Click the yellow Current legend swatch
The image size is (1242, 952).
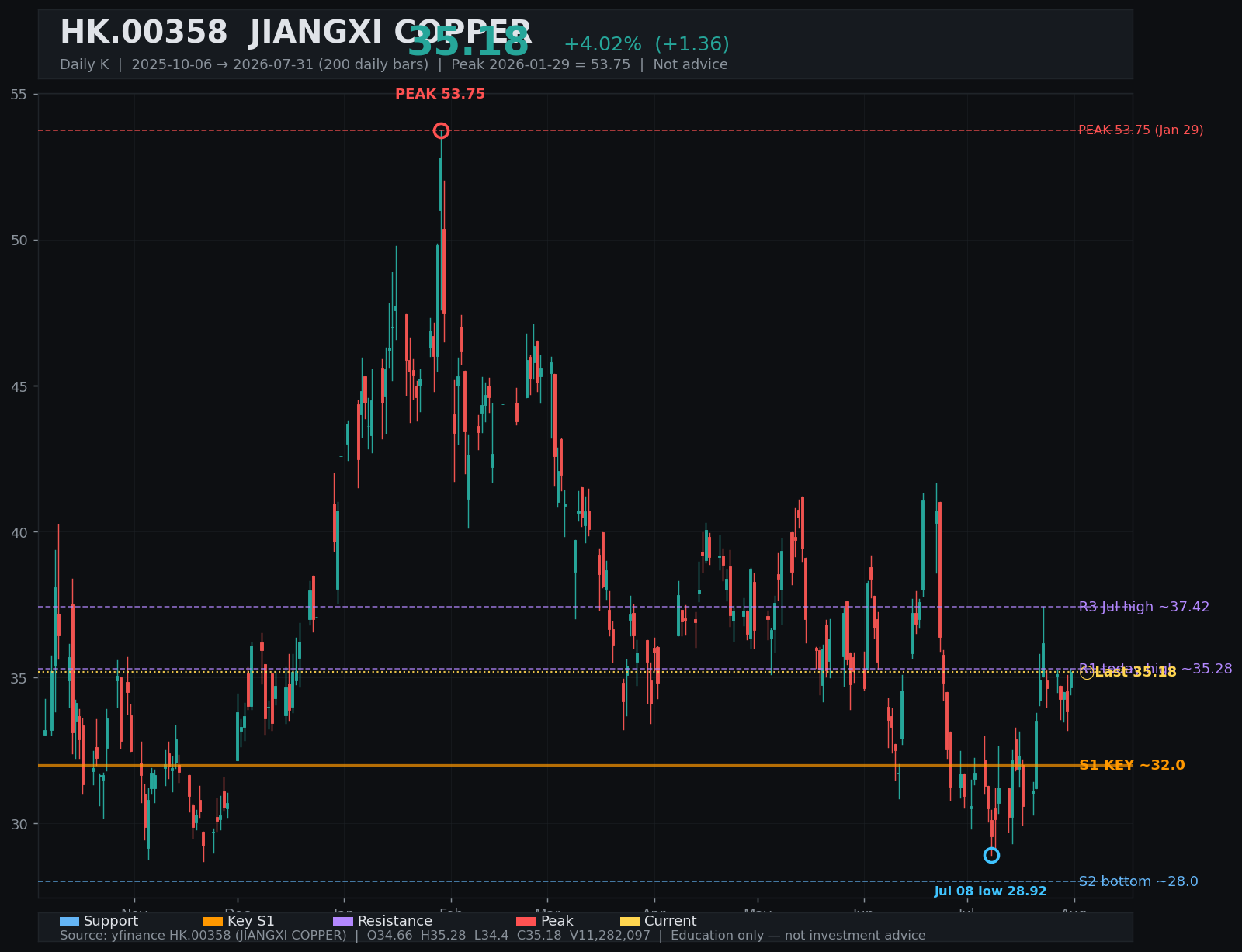point(630,921)
